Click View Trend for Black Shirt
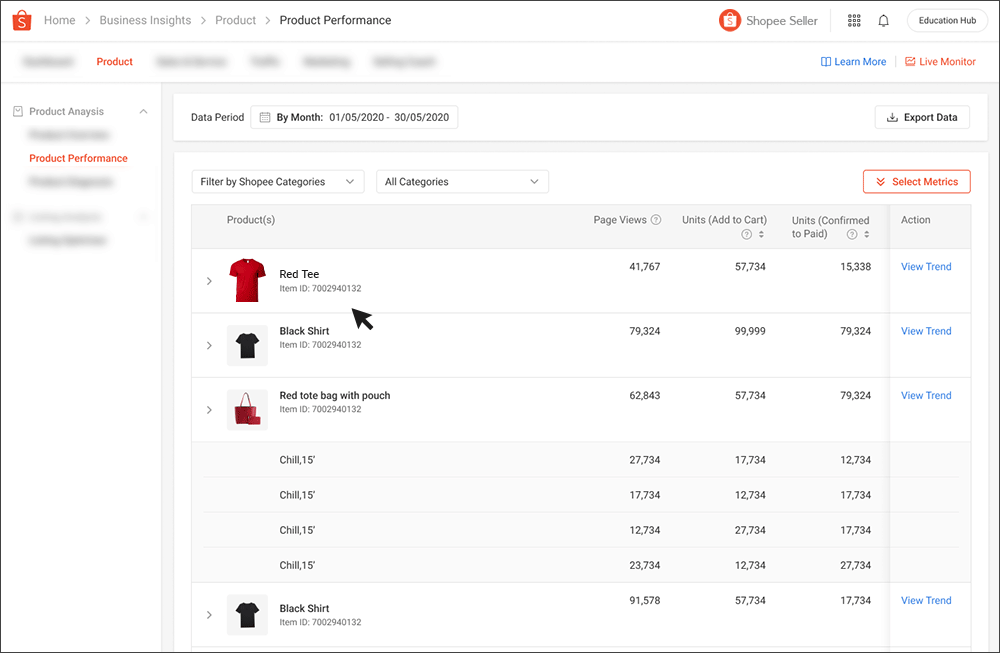Viewport: 1000px width, 653px height. [925, 331]
